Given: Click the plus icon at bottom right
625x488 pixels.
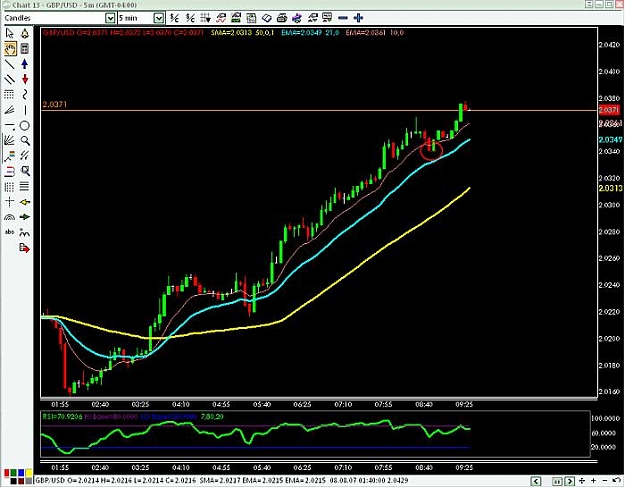Looking at the screenshot, I should tap(594, 481).
